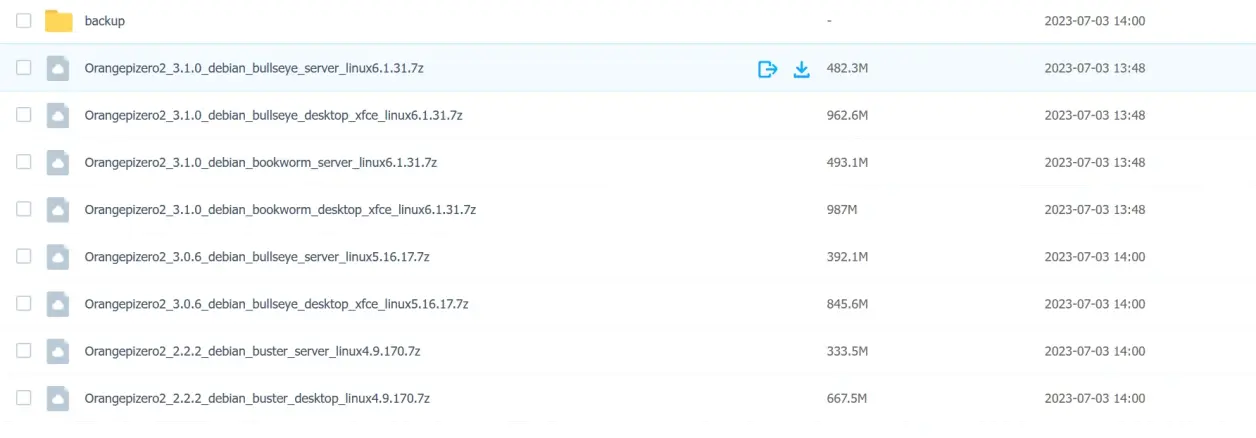Click the 392.1M file size value
Image resolution: width=1256 pixels, height=438 pixels.
coord(847,257)
